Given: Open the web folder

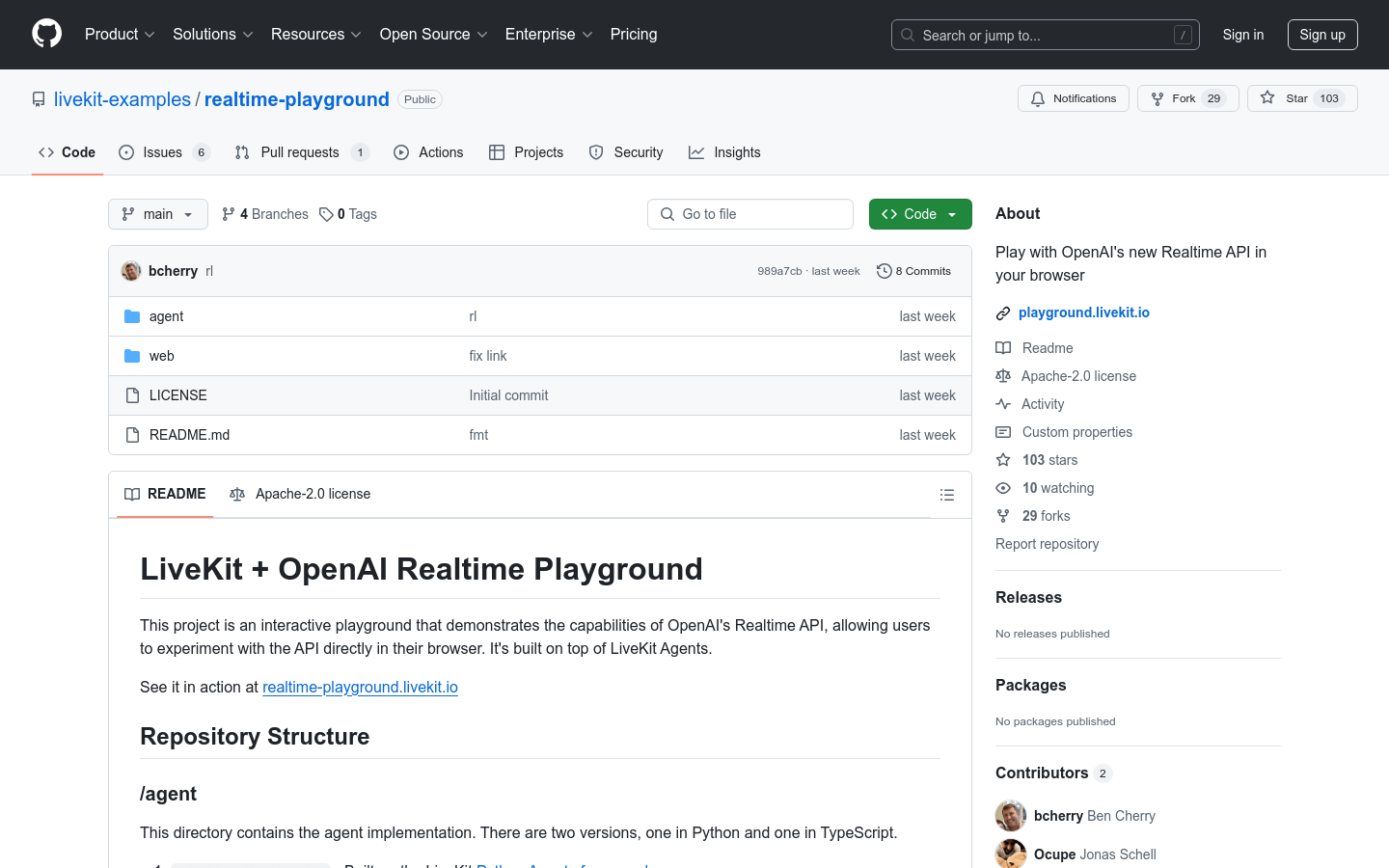Looking at the screenshot, I should [162, 356].
